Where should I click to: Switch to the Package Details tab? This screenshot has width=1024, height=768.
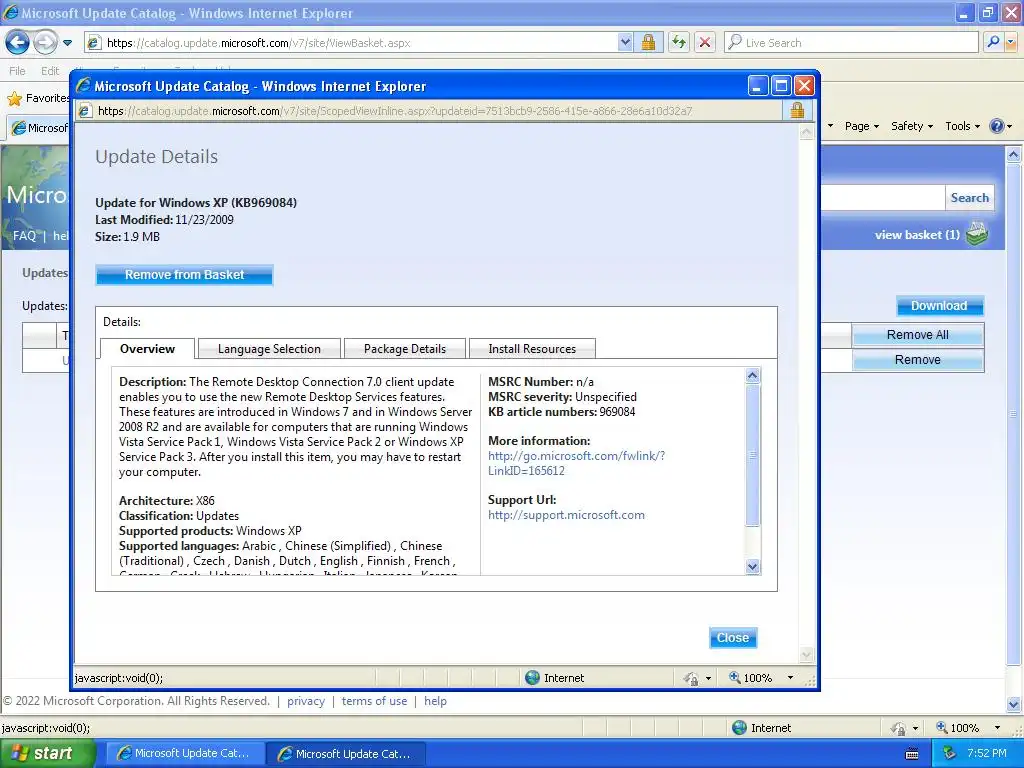pyautogui.click(x=405, y=349)
